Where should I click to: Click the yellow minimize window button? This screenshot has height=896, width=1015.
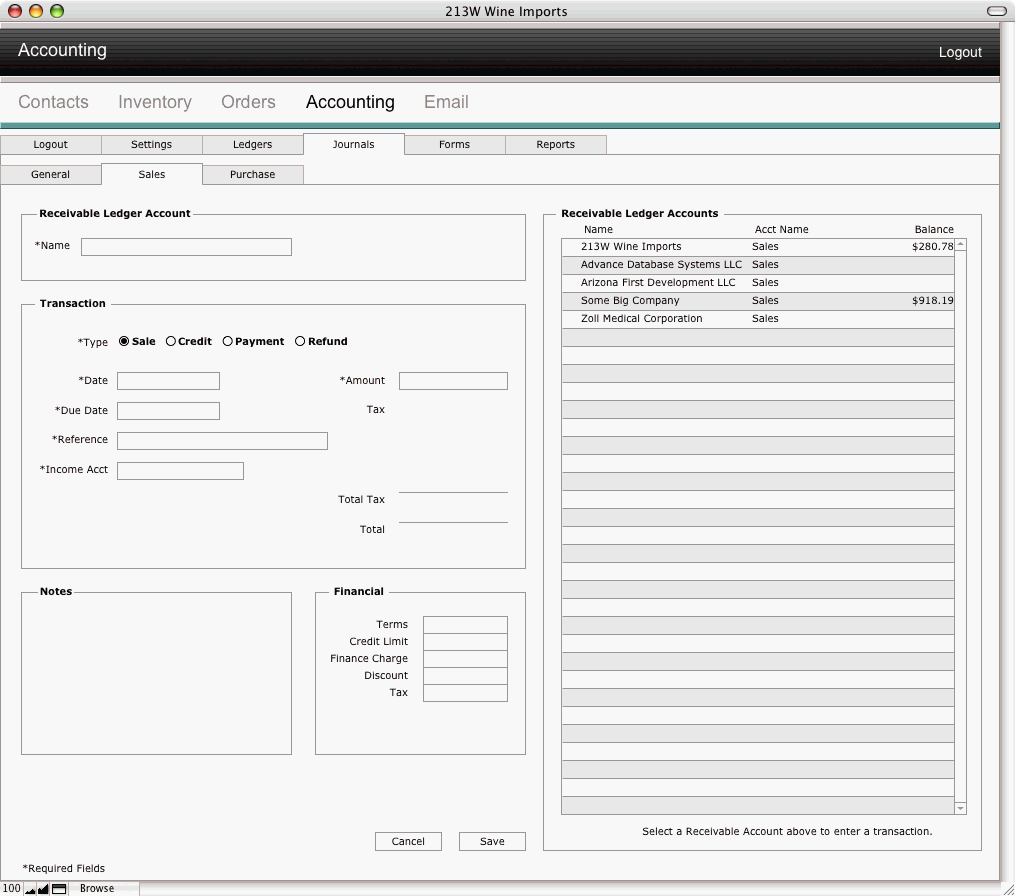(x=36, y=11)
